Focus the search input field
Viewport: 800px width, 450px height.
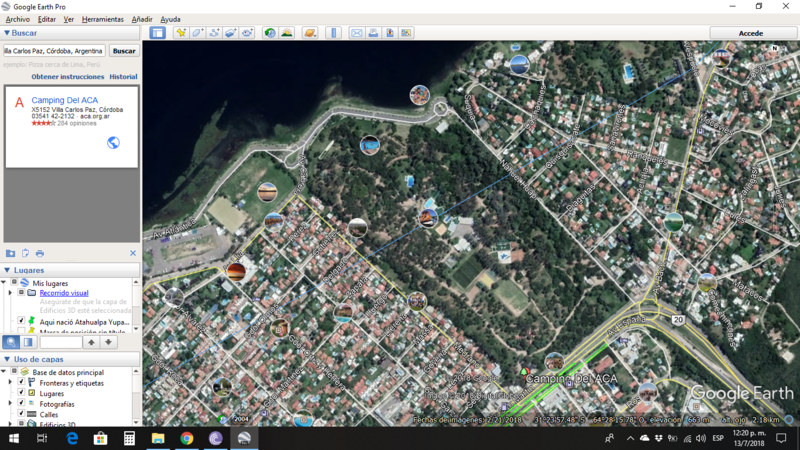(x=54, y=51)
